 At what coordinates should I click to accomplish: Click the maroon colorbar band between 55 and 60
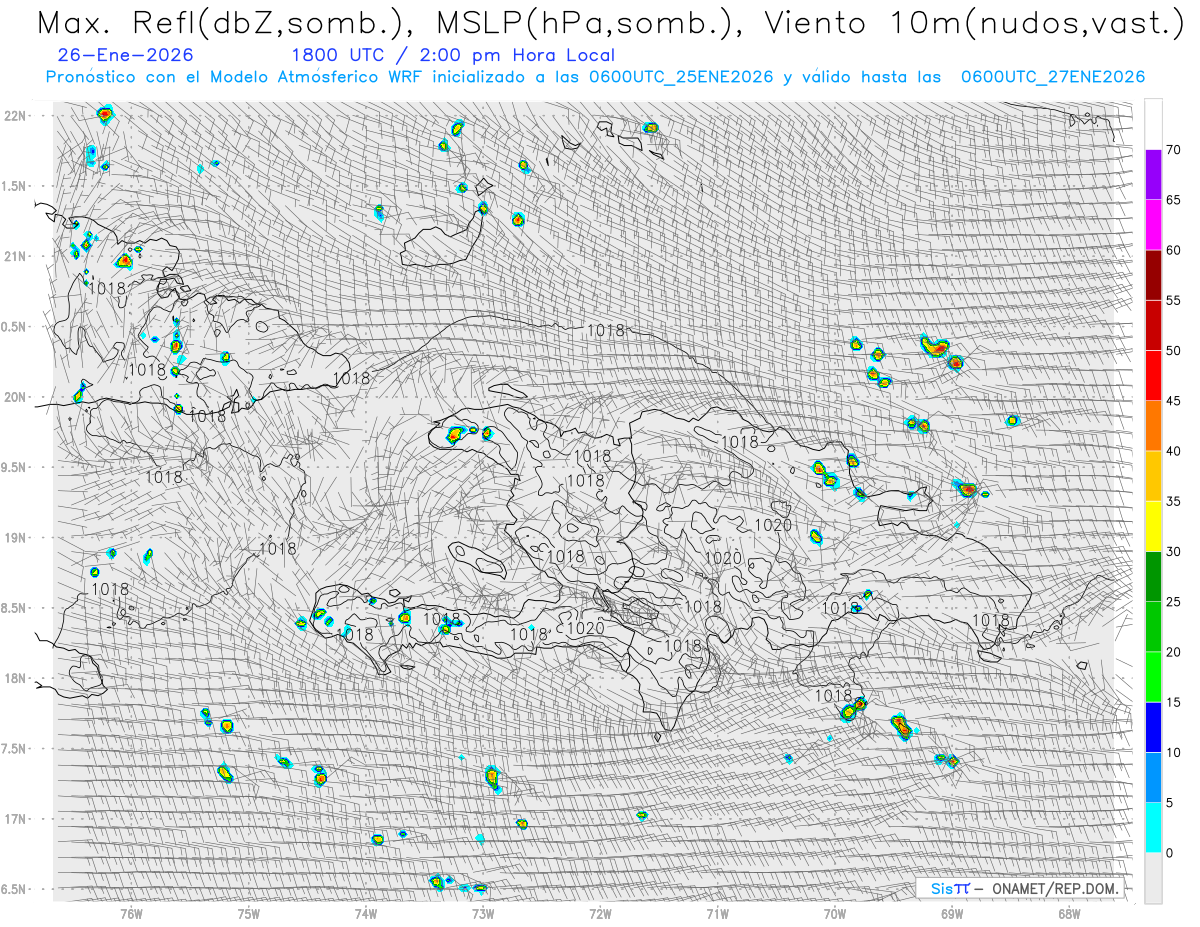(1153, 275)
